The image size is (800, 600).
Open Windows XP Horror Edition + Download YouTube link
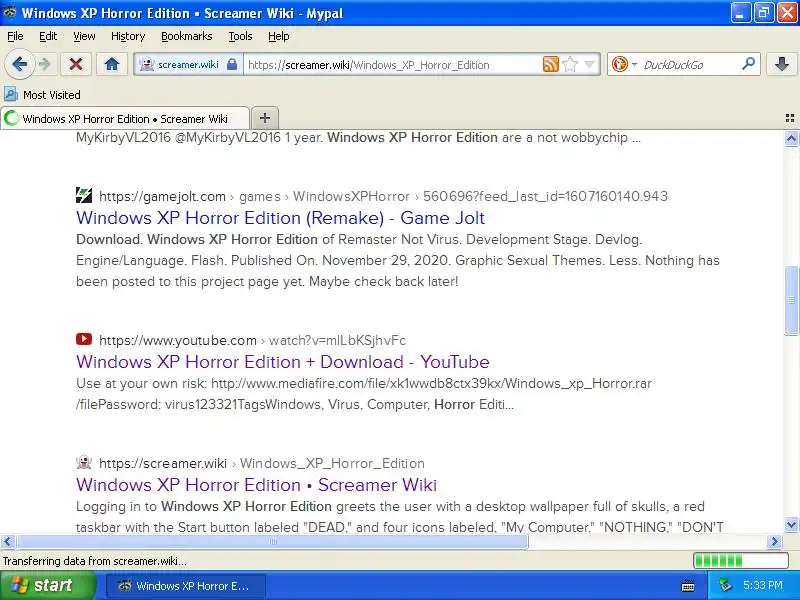(283, 362)
